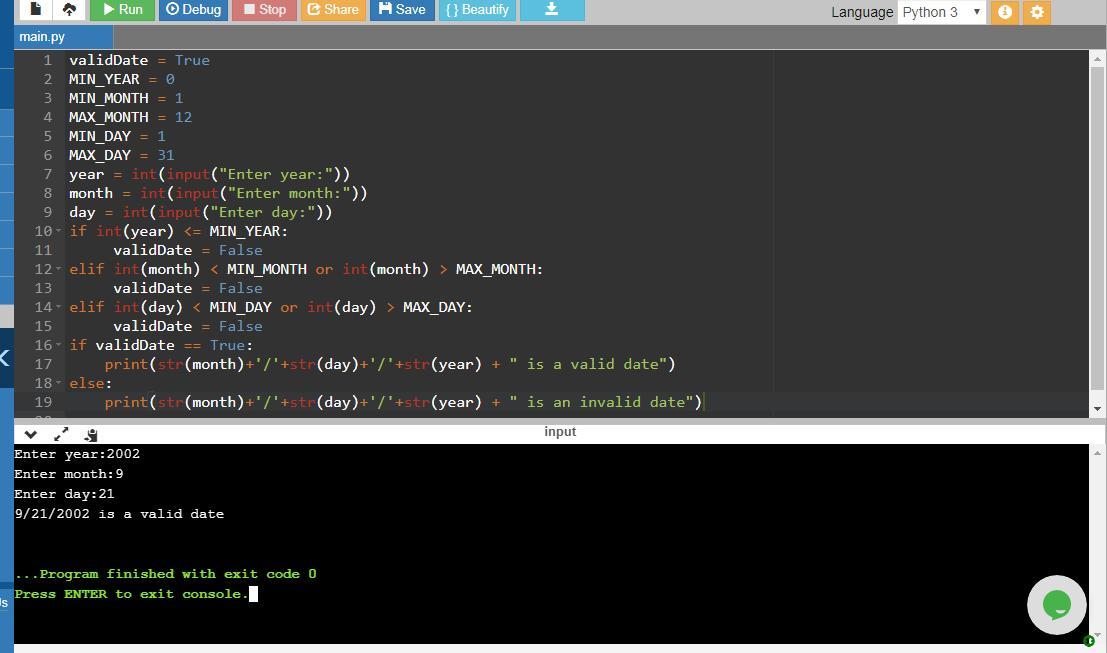Open the info icon next to Language
Viewport: 1107px width, 653px height.
pyautogui.click(x=1005, y=12)
